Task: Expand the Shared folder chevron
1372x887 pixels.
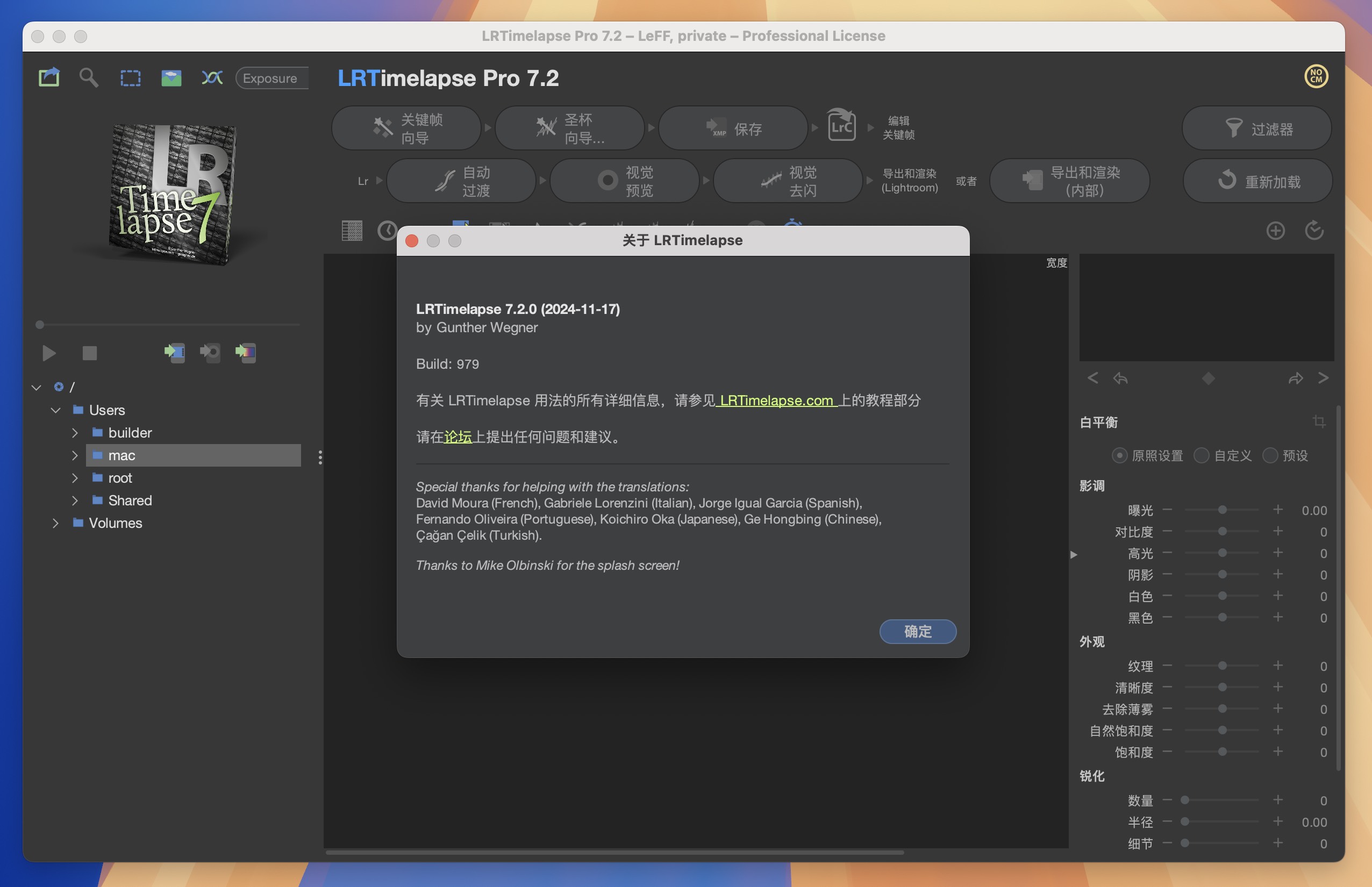Action: tap(75, 500)
